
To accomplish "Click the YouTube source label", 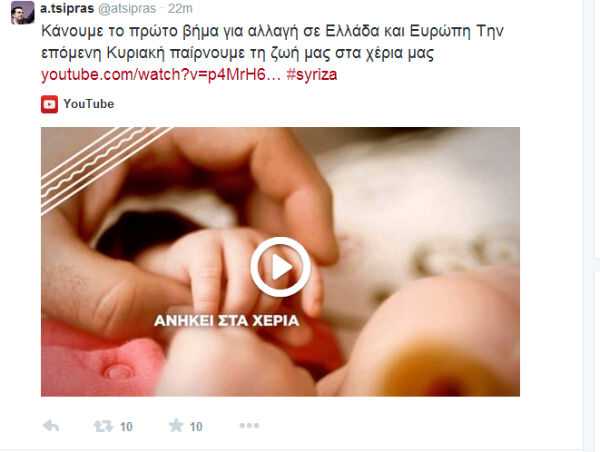I will click(x=89, y=104).
